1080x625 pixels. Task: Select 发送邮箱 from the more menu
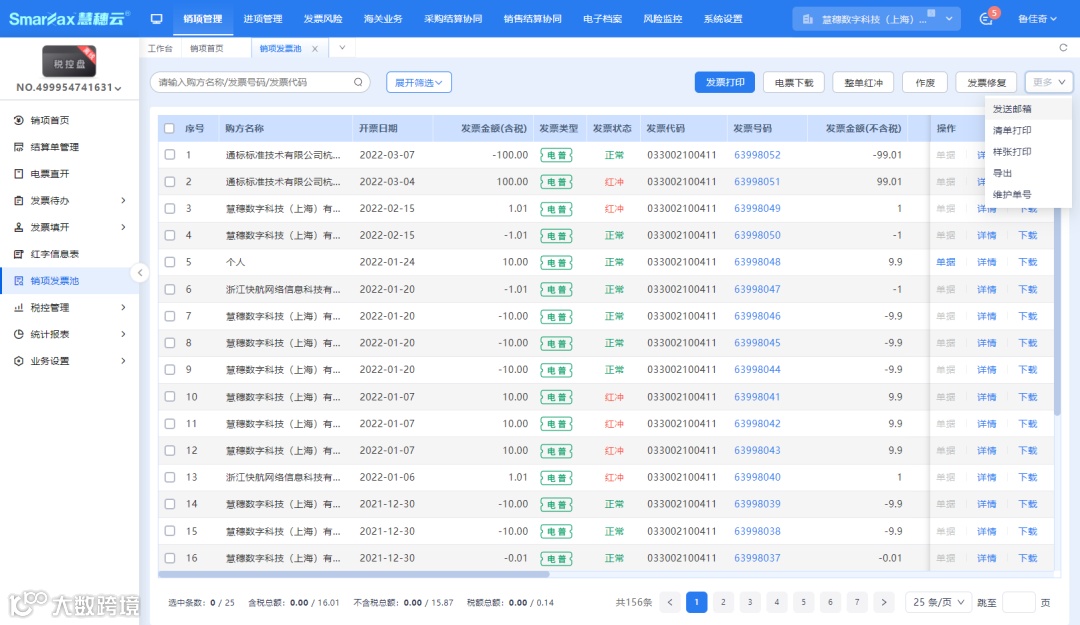(x=1012, y=109)
